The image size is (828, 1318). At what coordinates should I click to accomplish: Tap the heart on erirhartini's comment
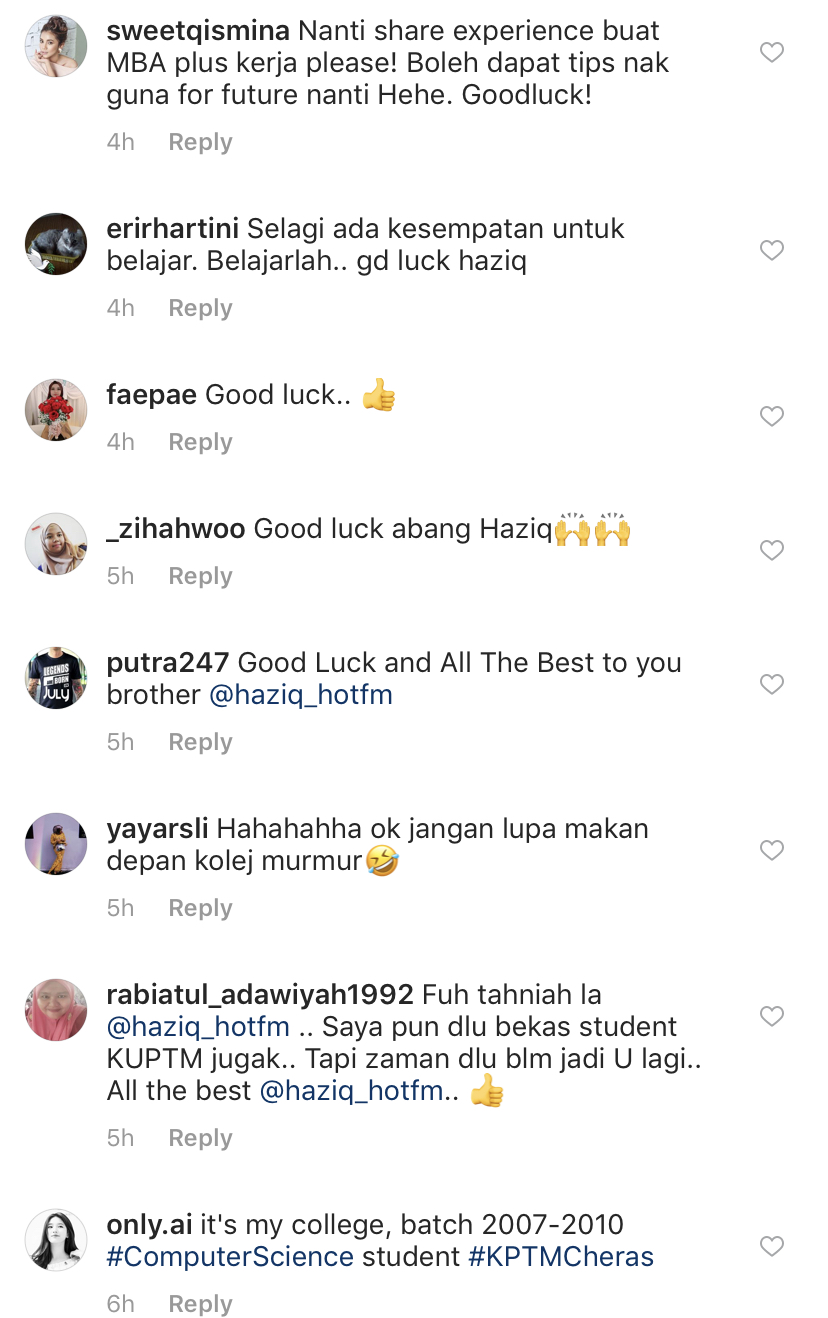772,250
